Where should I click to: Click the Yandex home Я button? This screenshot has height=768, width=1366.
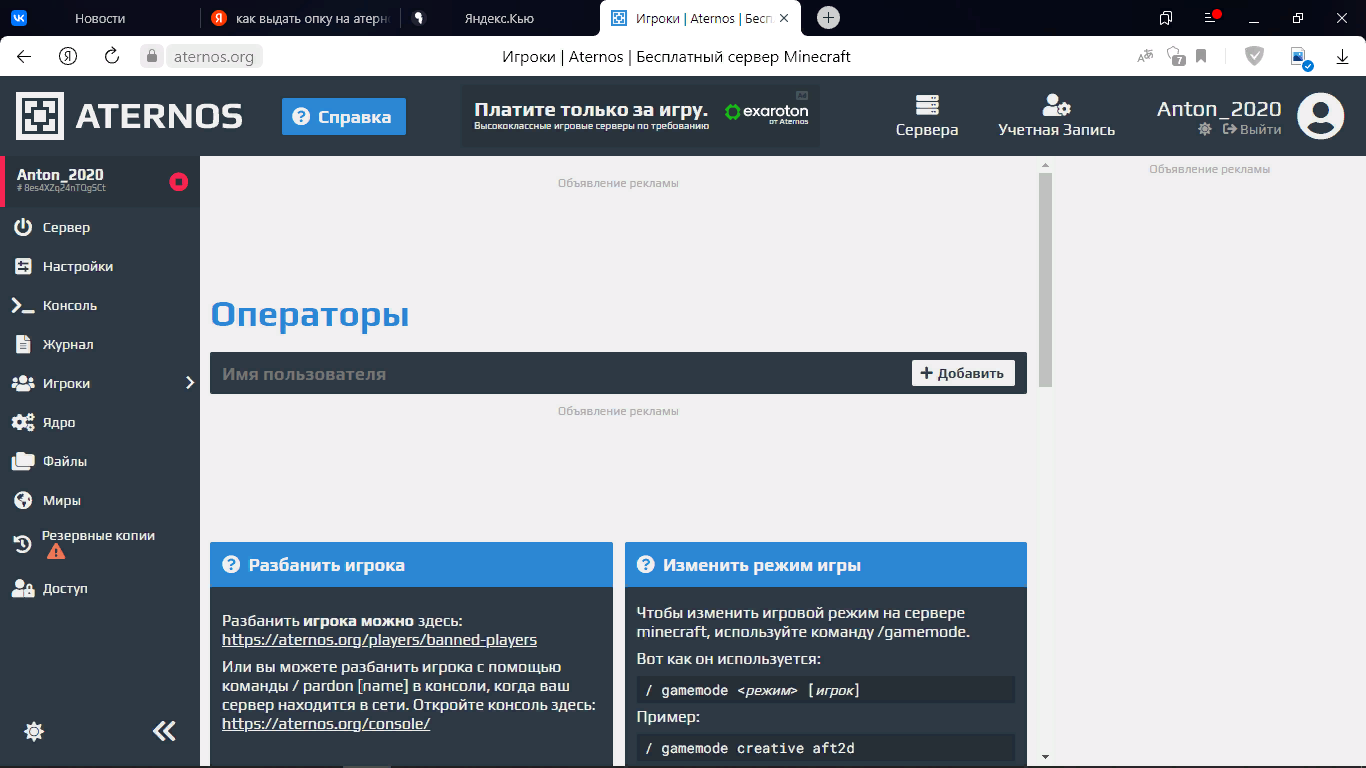(x=68, y=57)
